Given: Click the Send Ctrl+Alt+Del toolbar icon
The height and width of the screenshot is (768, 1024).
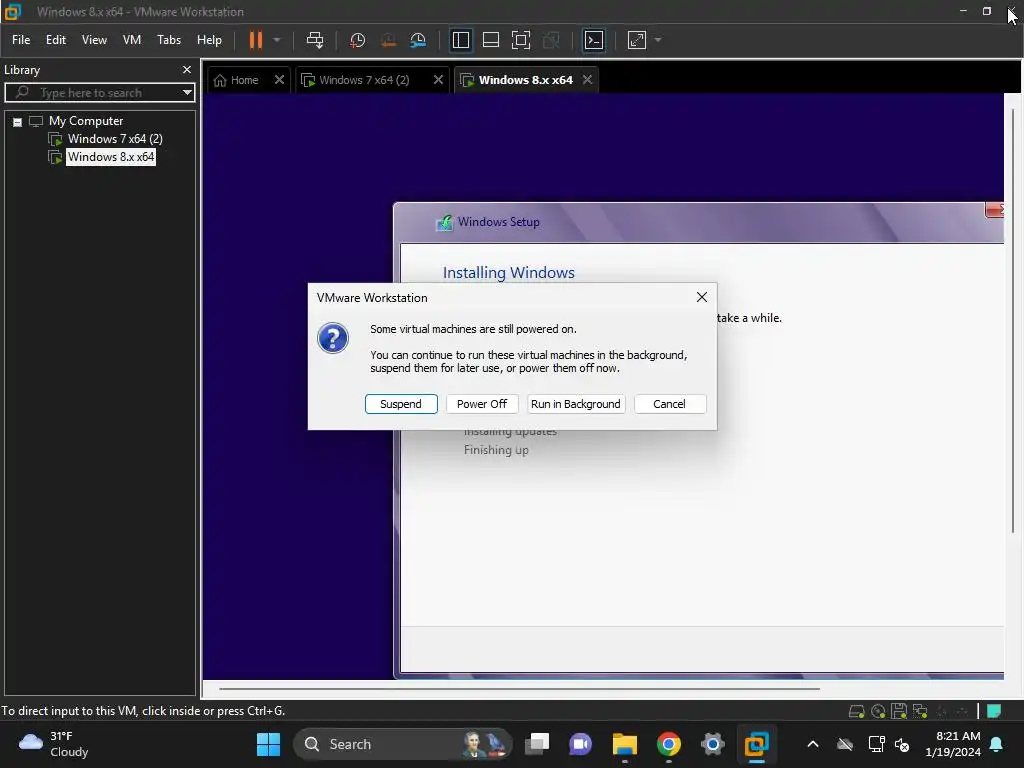Looking at the screenshot, I should pyautogui.click(x=315, y=40).
